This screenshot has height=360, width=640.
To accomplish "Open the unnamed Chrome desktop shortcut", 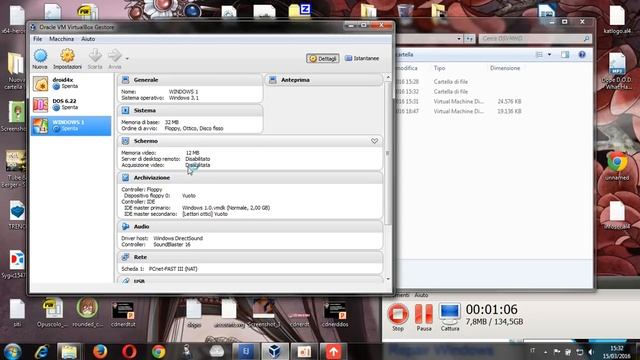I will point(617,166).
